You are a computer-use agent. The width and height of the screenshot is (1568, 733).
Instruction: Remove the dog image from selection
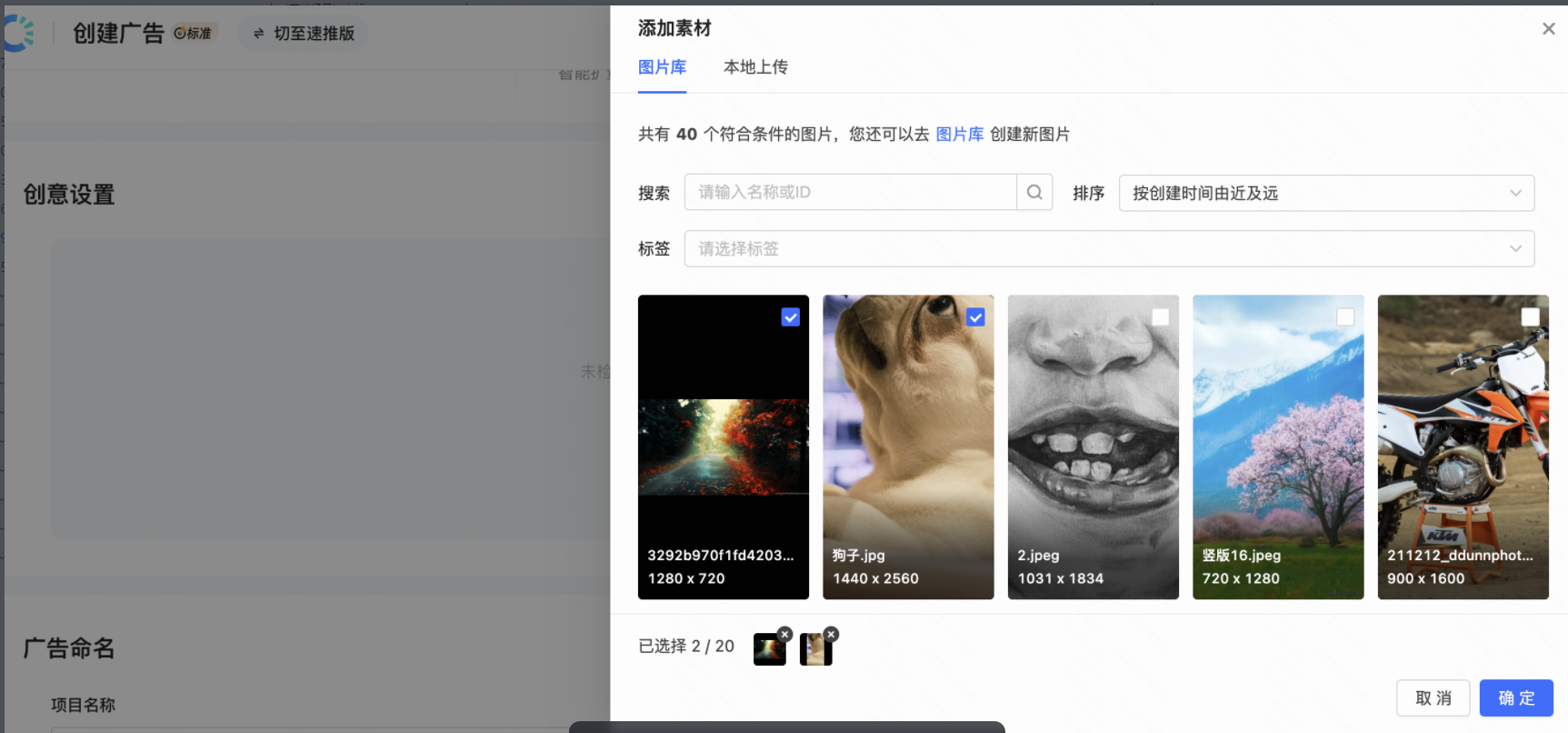[831, 634]
